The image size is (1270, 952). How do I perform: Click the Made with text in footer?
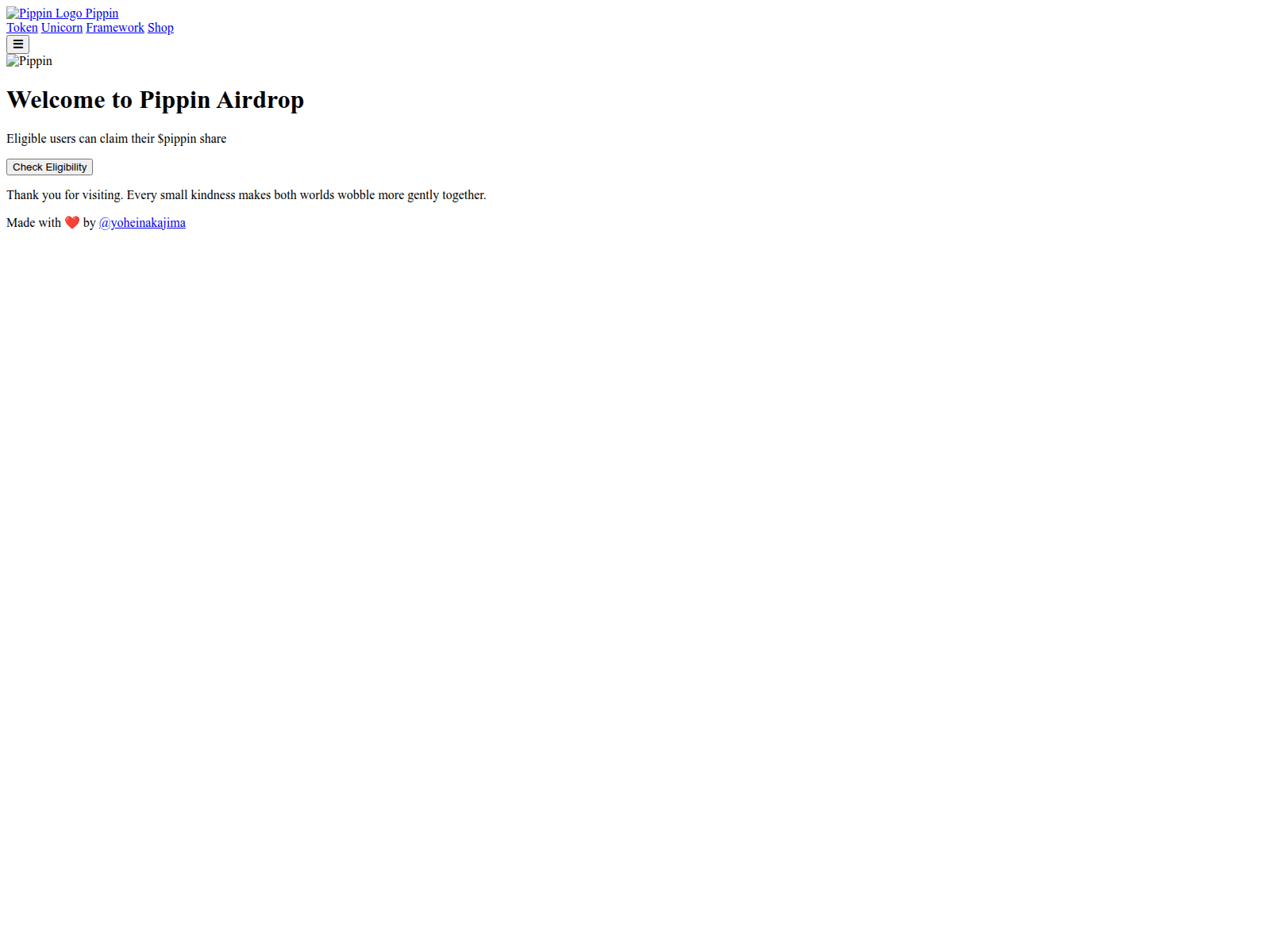(33, 223)
